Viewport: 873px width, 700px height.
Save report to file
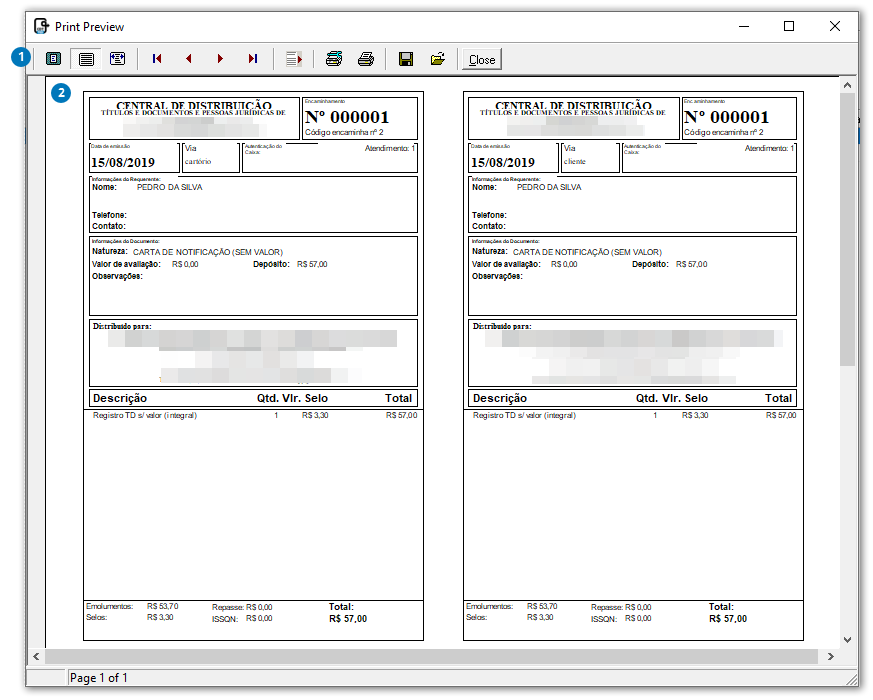click(x=406, y=58)
